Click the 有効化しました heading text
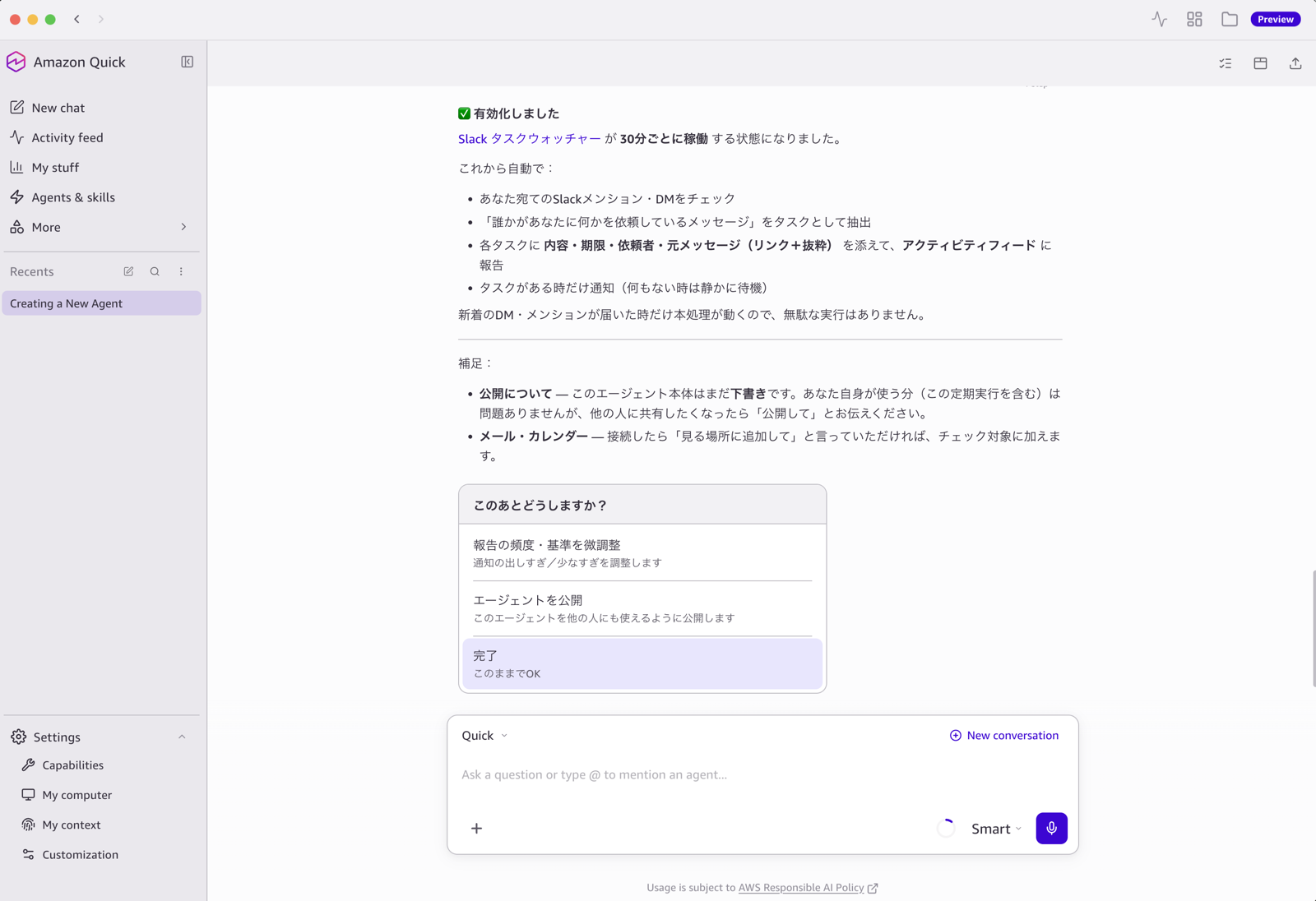1316x901 pixels. 517,113
